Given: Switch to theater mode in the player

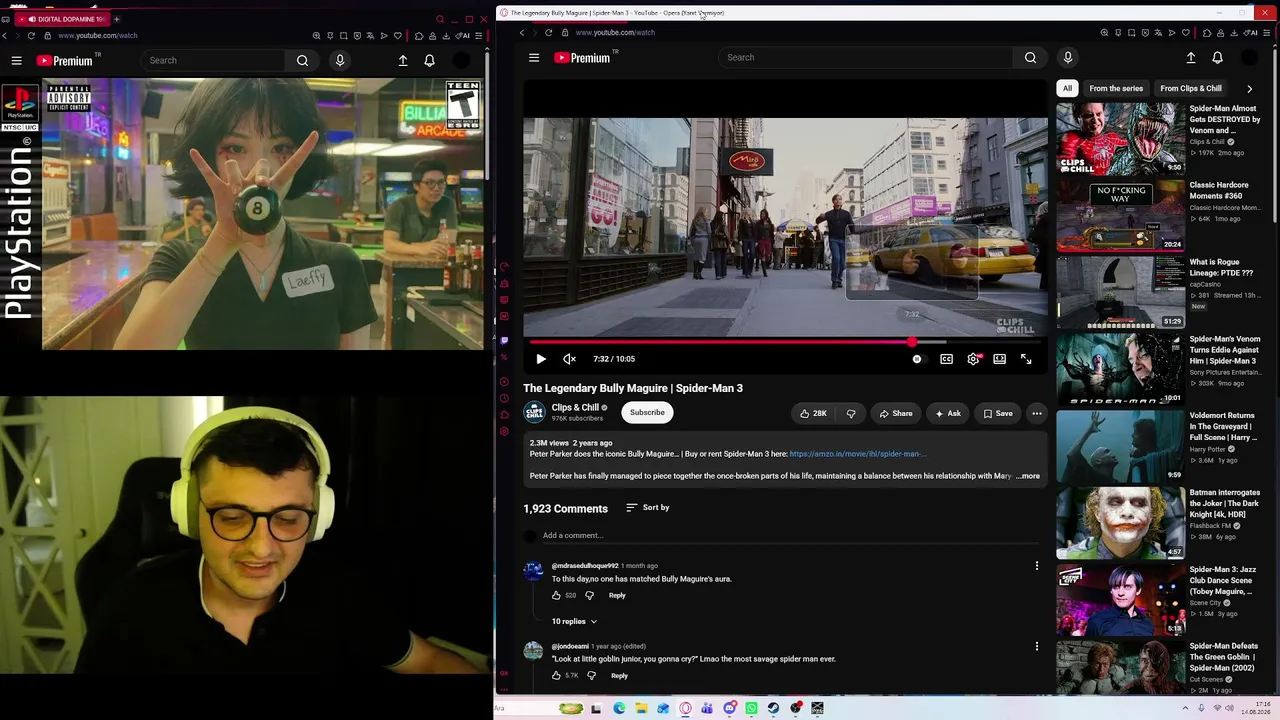Looking at the screenshot, I should coord(999,359).
